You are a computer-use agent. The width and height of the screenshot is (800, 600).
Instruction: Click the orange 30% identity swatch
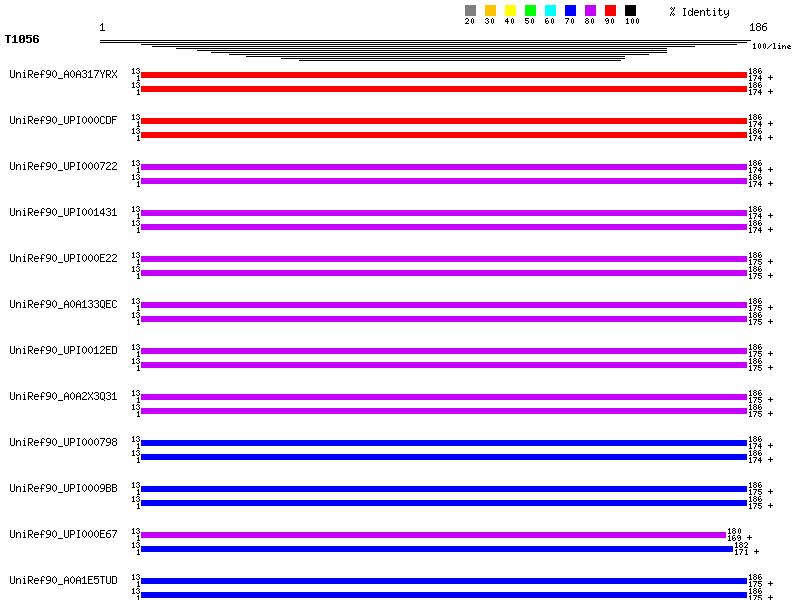(x=490, y=11)
